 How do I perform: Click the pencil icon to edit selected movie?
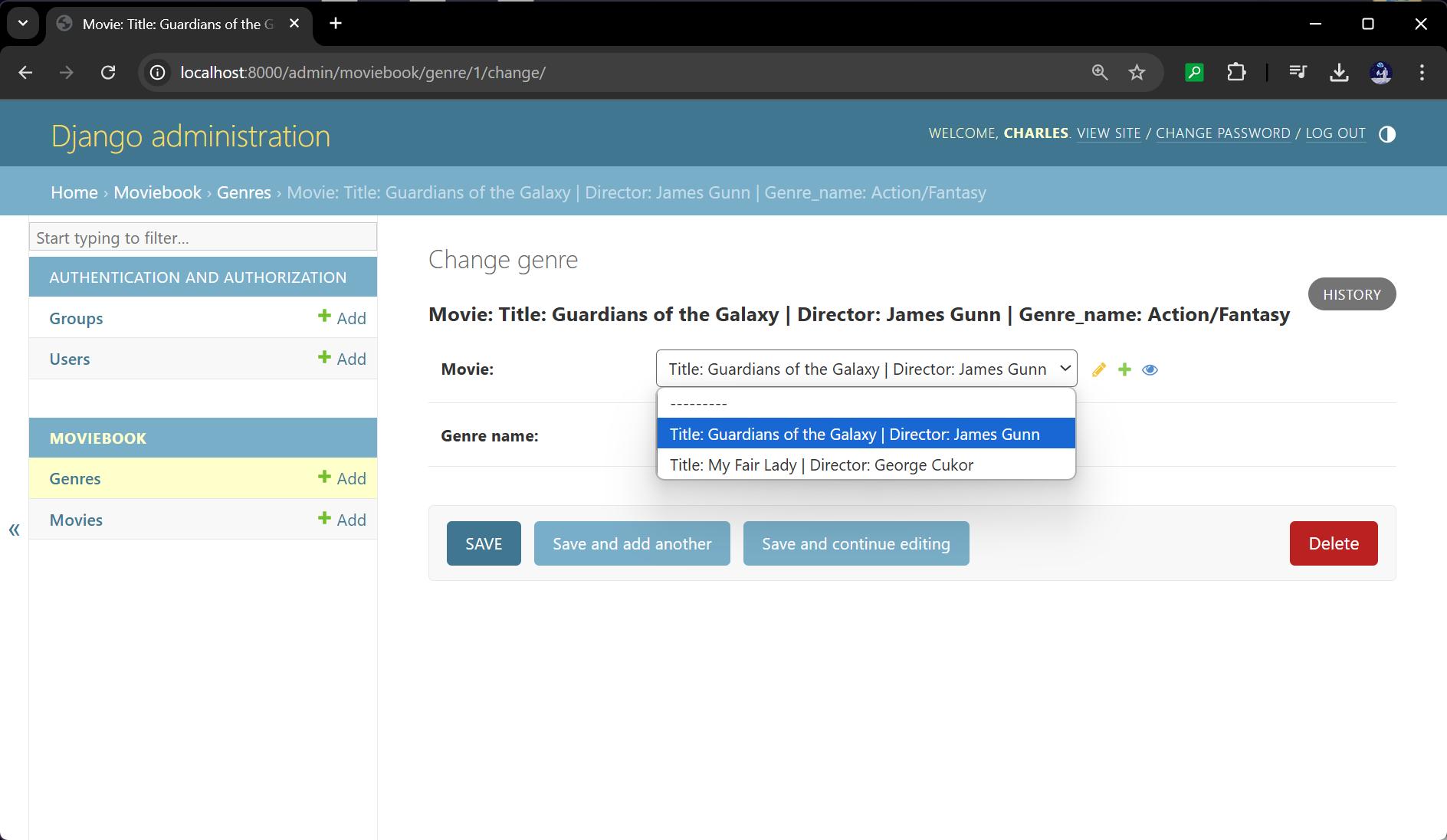pos(1099,369)
